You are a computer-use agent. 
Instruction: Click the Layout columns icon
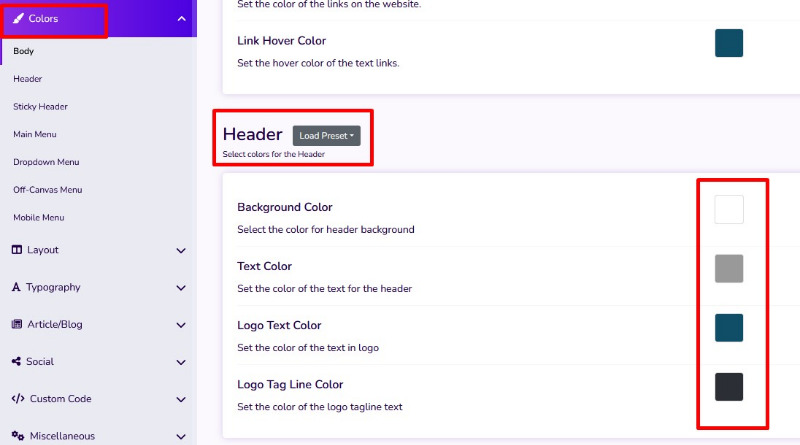pyautogui.click(x=17, y=250)
